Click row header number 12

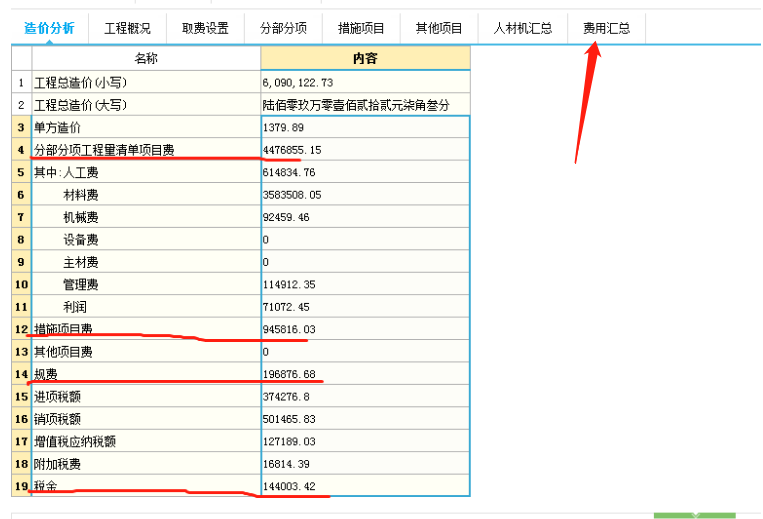point(21,329)
